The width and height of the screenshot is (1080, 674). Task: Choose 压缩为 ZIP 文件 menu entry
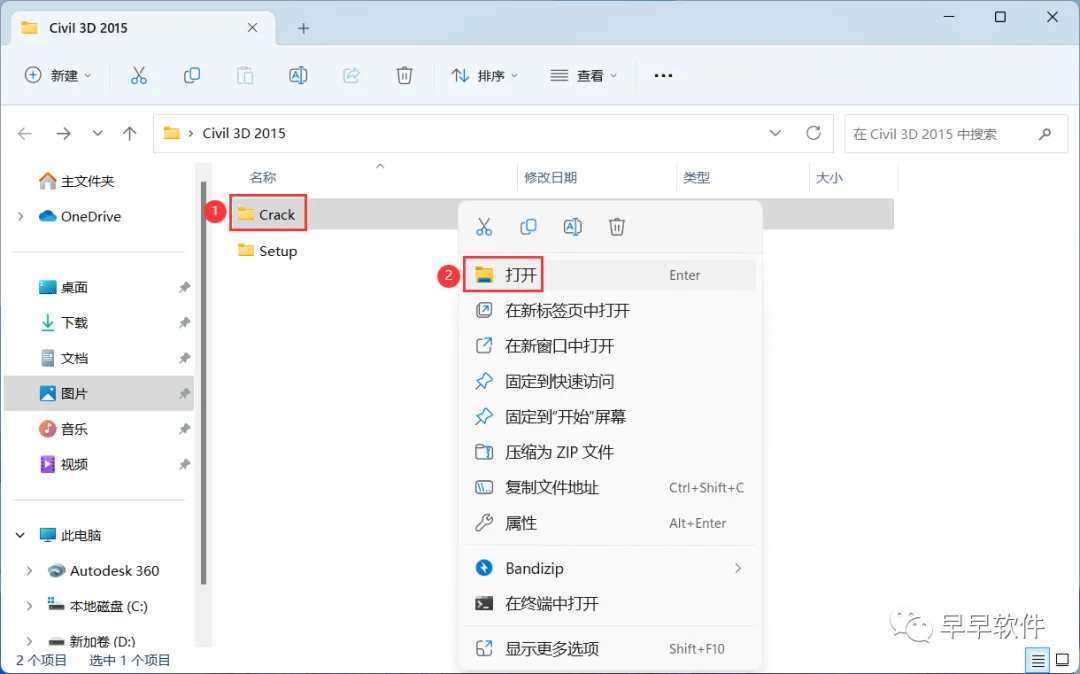pyautogui.click(x=610, y=452)
